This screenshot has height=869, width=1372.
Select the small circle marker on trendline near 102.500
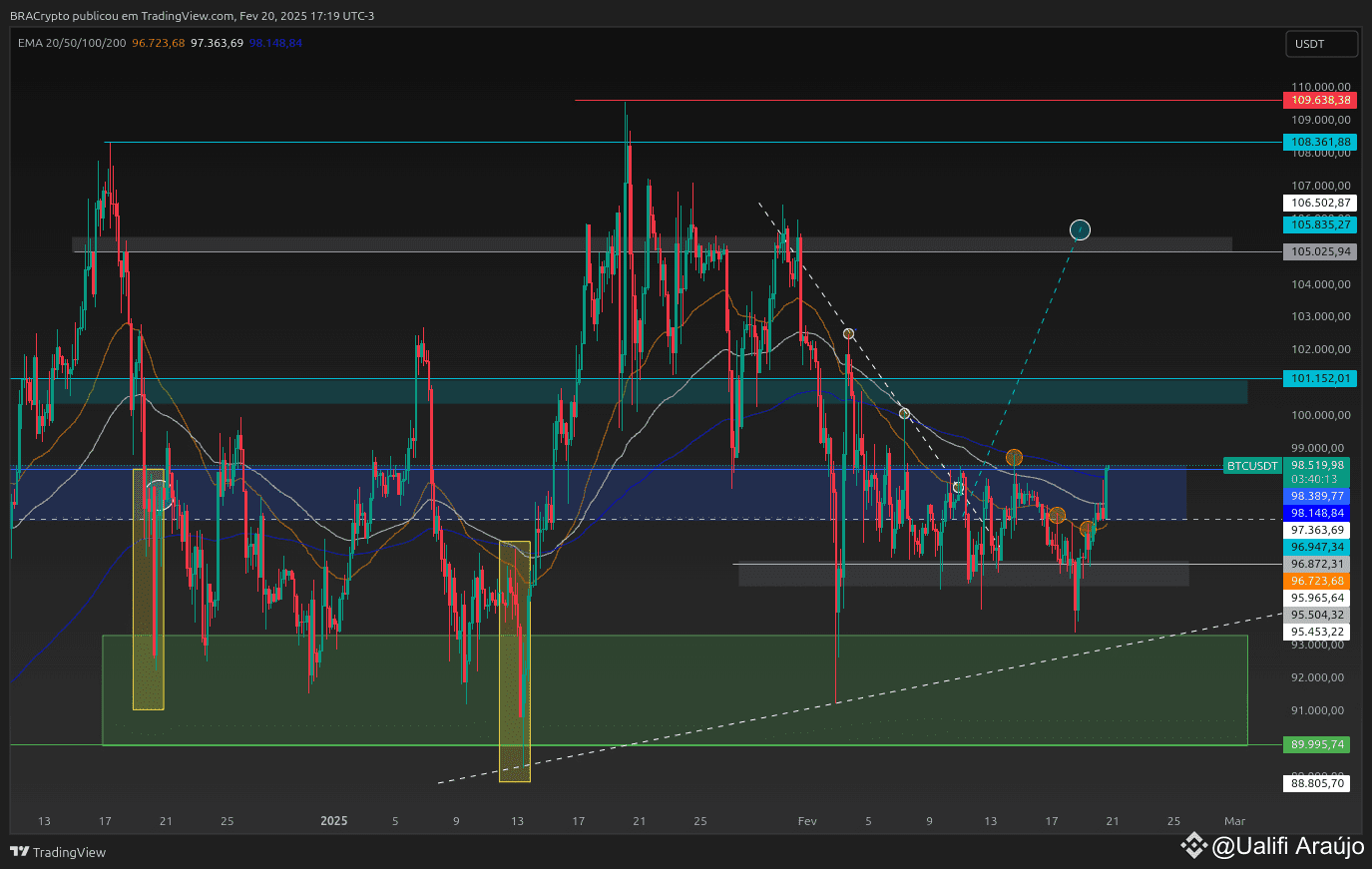[x=848, y=333]
